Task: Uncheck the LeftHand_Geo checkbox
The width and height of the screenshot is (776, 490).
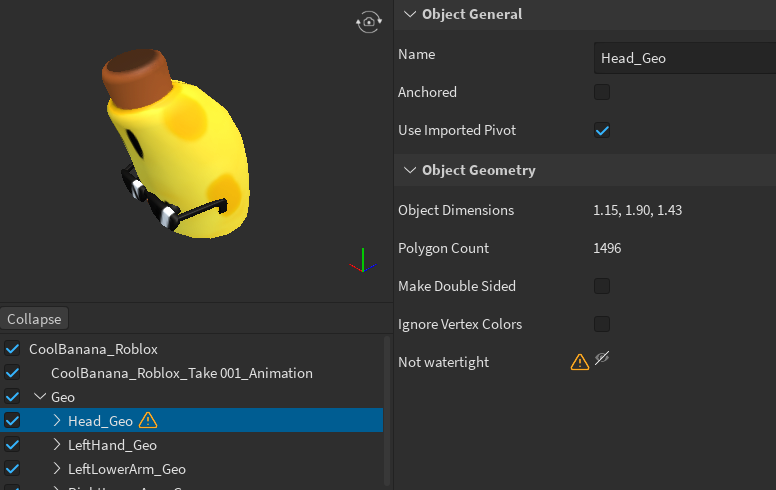Action: coord(12,445)
